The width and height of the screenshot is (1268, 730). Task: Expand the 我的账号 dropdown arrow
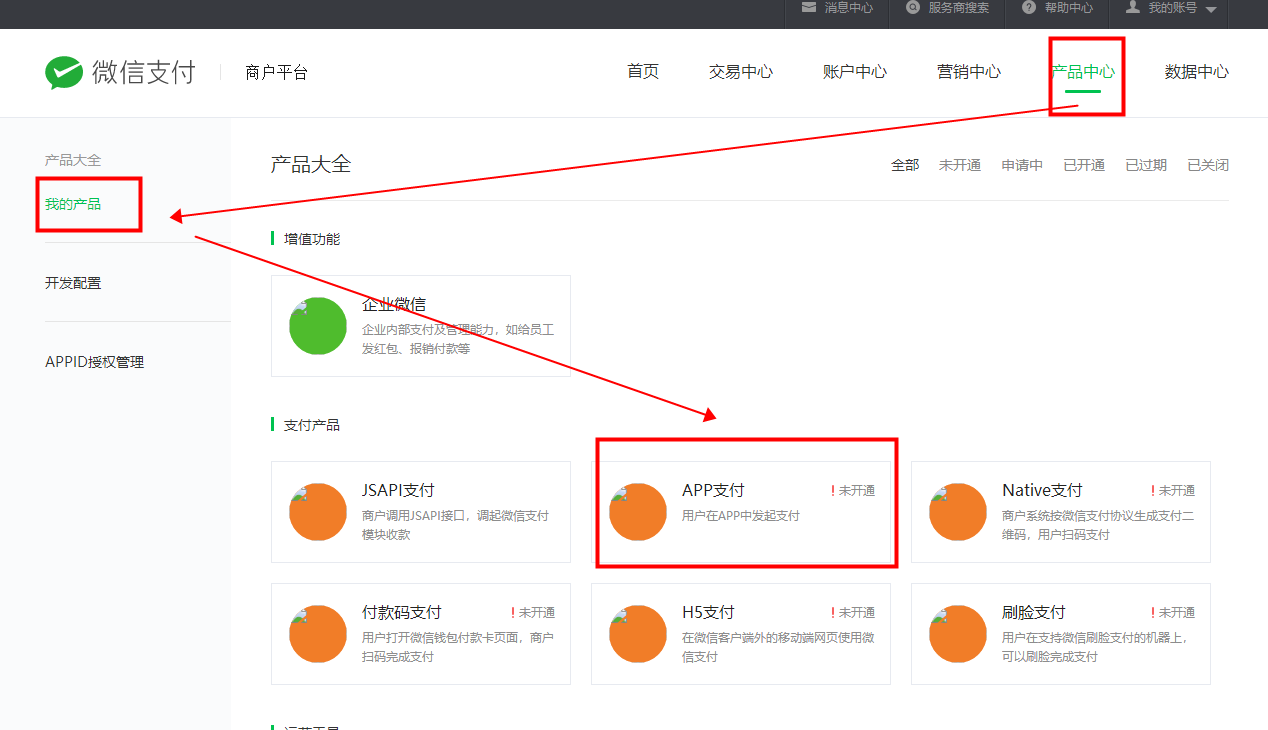pos(1213,9)
